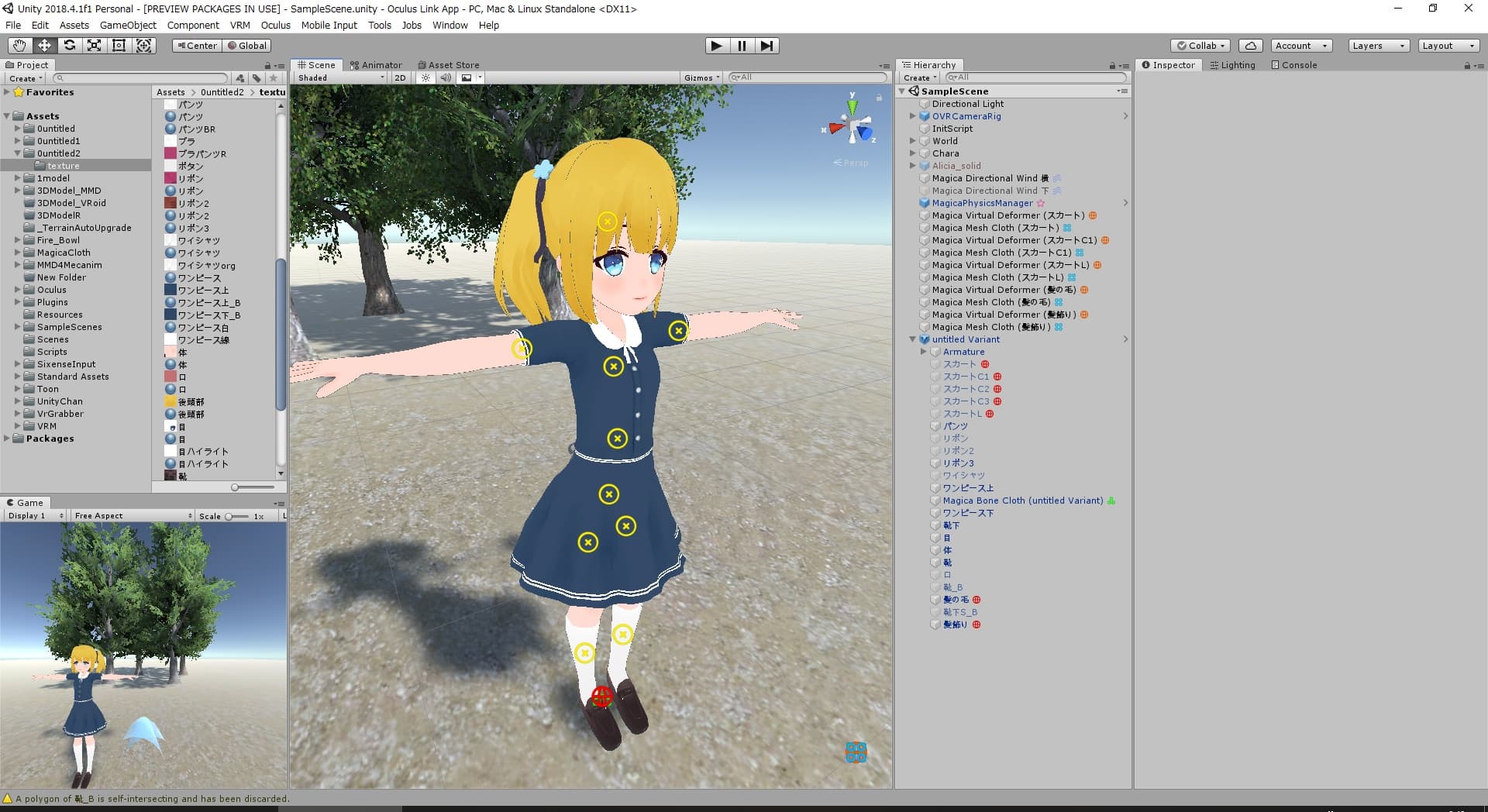Open the VRM menu
This screenshot has height=812, width=1488.
[x=240, y=25]
